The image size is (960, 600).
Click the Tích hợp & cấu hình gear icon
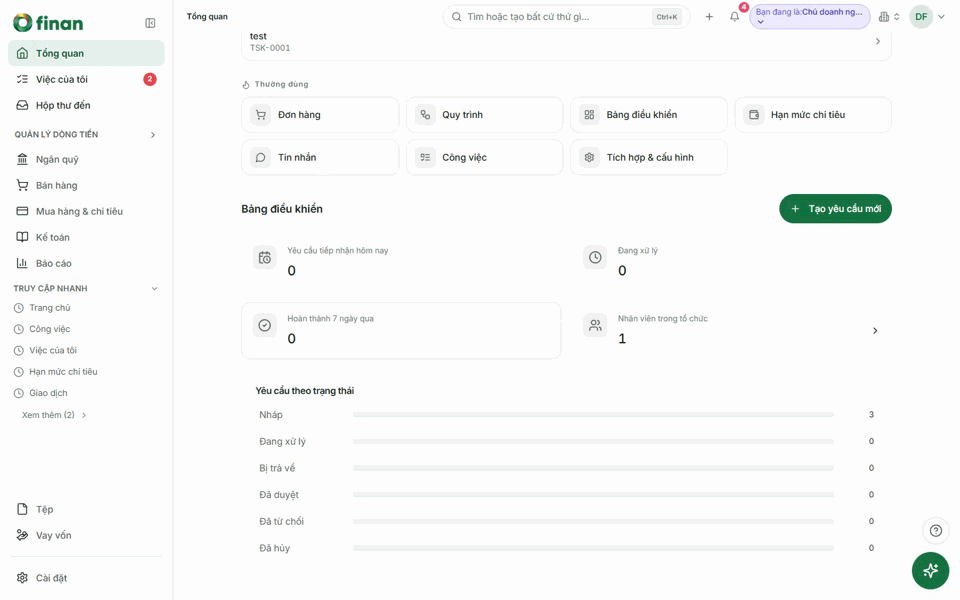pyautogui.click(x=589, y=157)
